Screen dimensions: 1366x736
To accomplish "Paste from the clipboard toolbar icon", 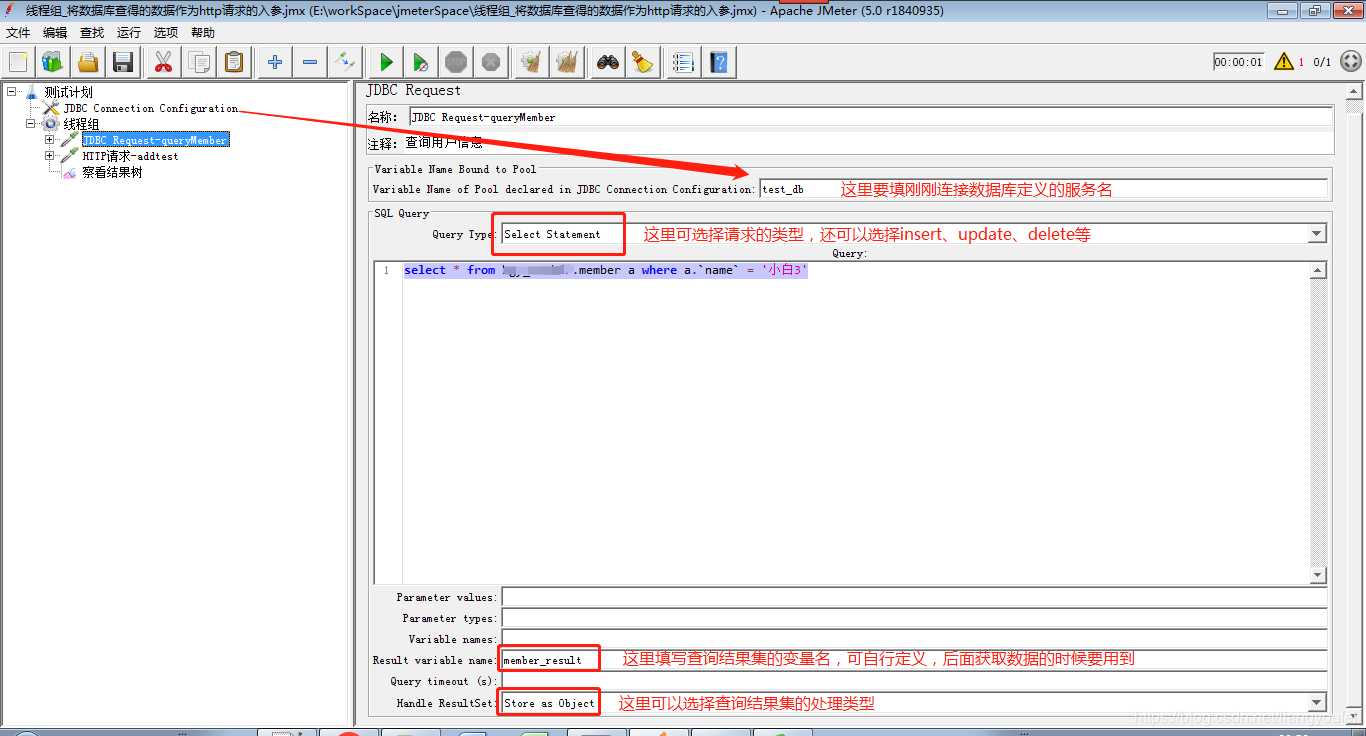I will pyautogui.click(x=234, y=62).
